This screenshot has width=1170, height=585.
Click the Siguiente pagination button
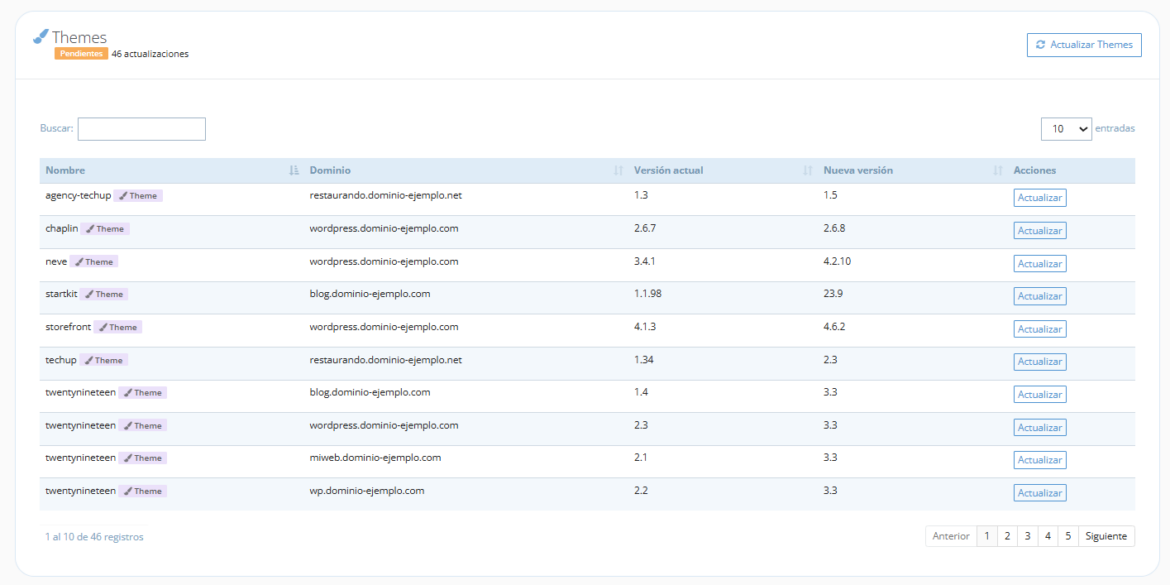click(x=1107, y=536)
